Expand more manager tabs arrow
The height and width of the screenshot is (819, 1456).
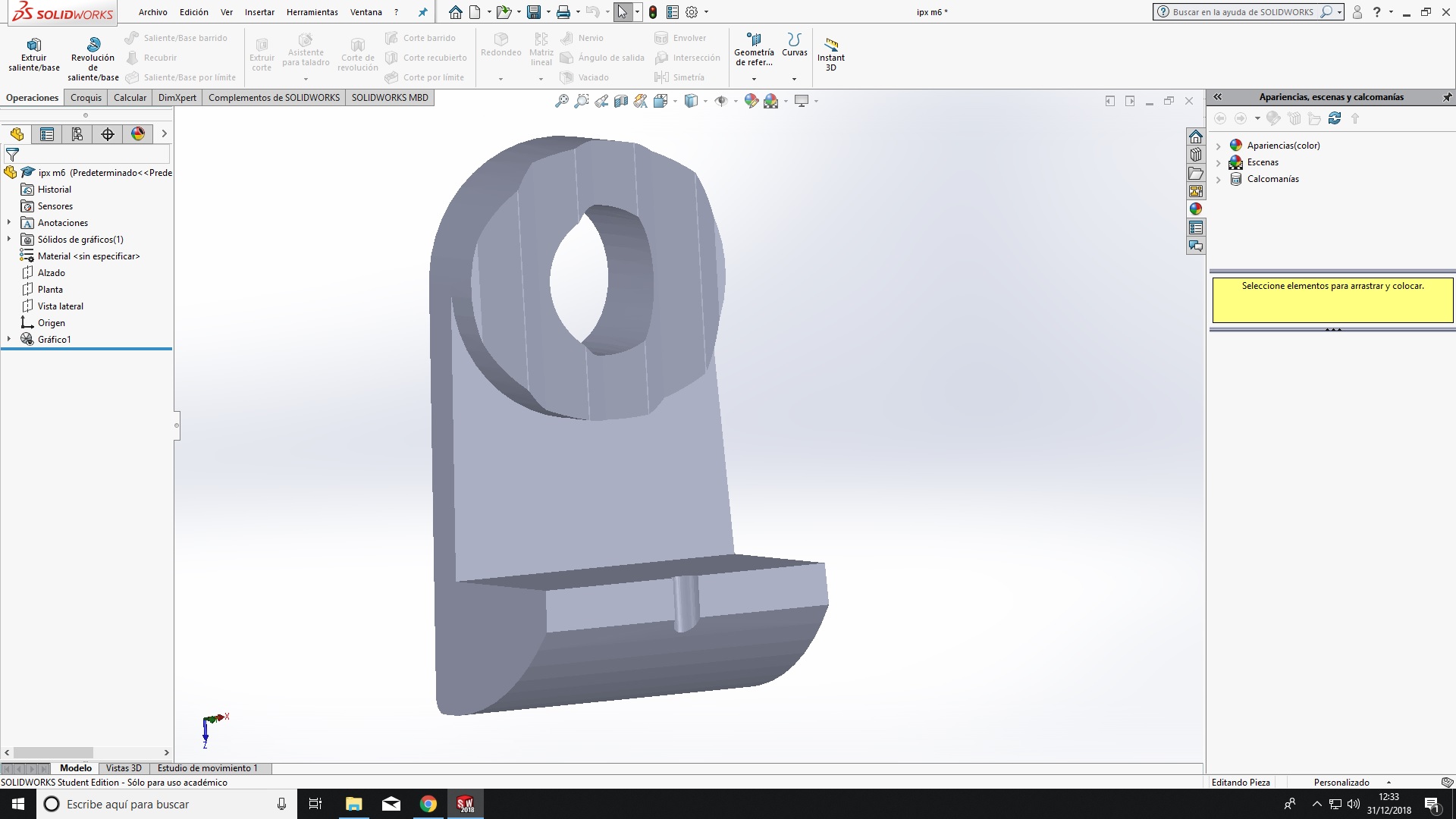(x=164, y=134)
